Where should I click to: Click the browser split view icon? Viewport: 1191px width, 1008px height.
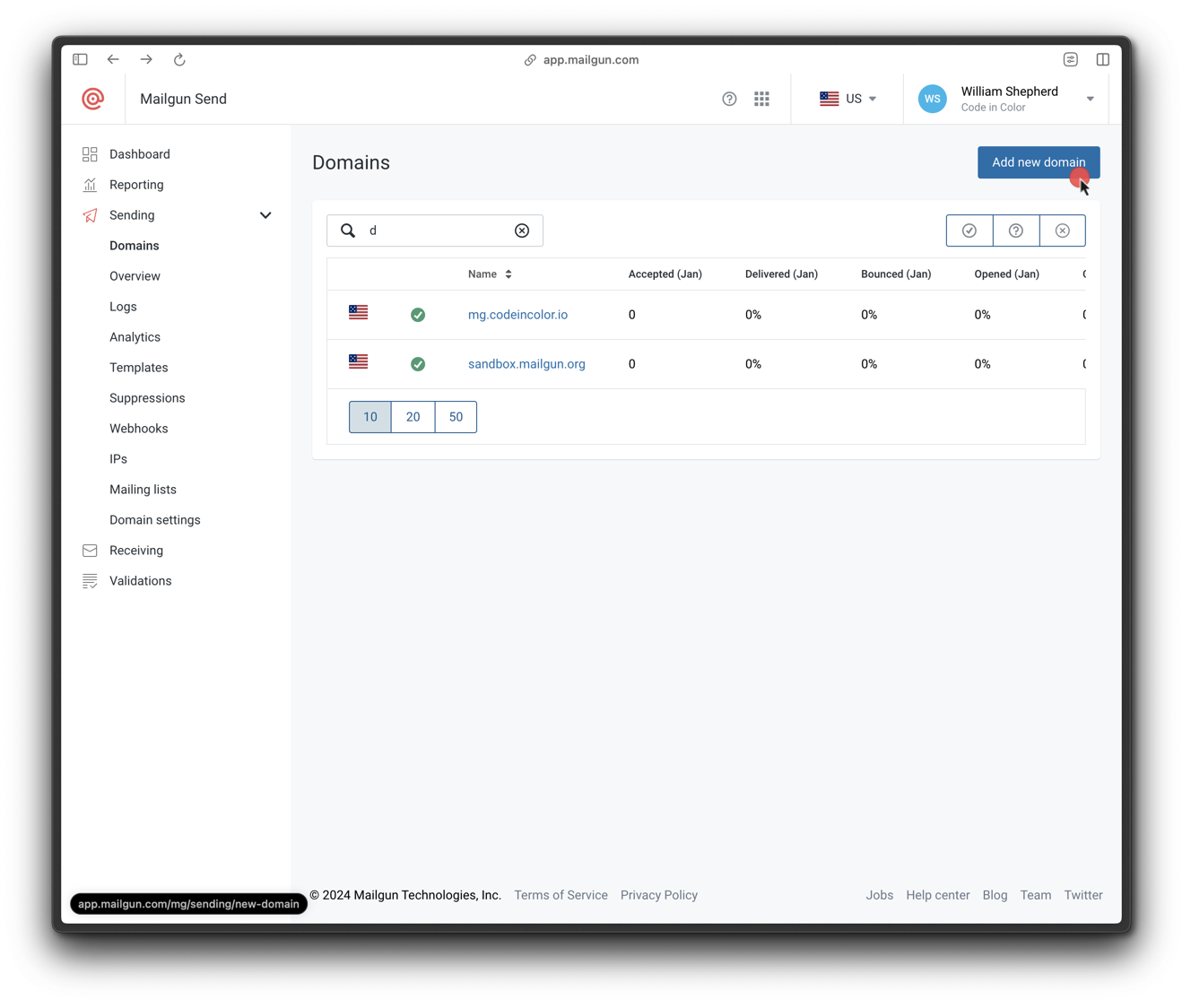tap(1103, 59)
